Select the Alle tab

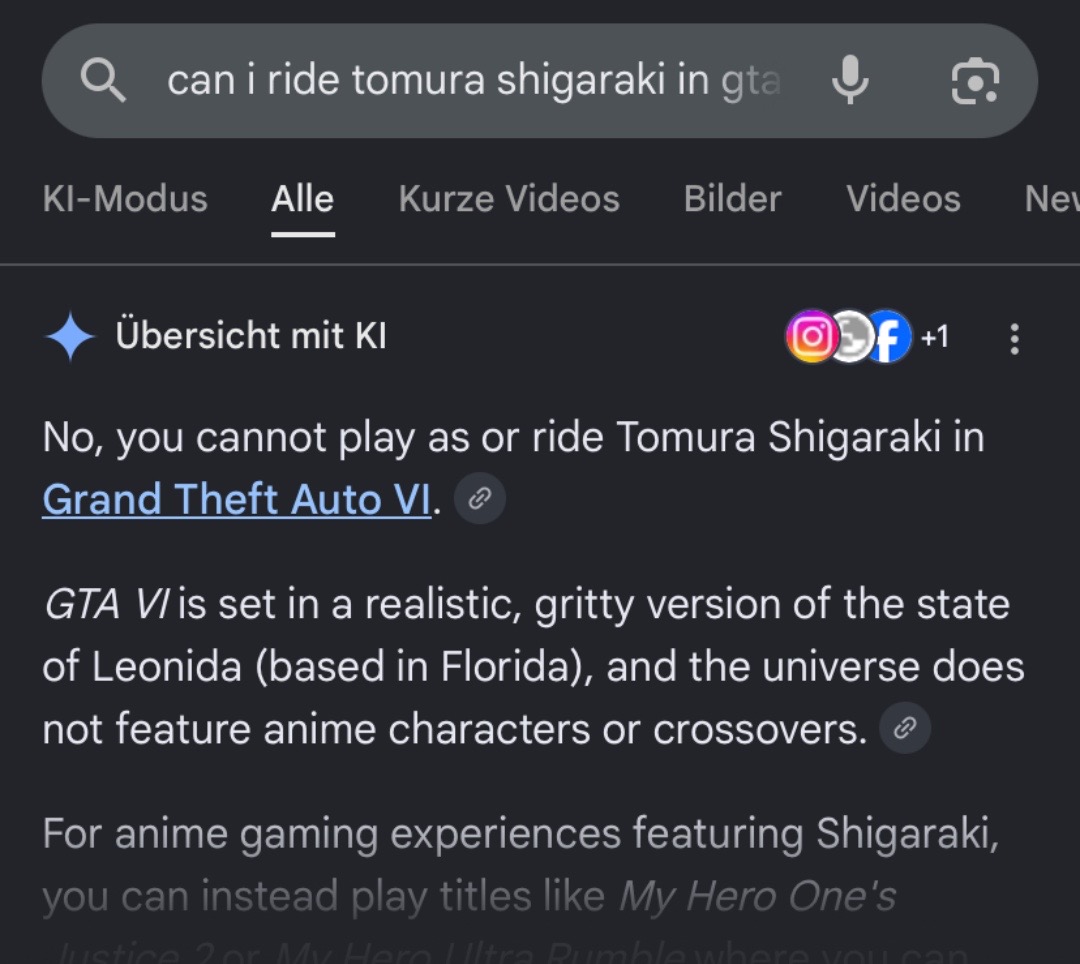pos(302,199)
